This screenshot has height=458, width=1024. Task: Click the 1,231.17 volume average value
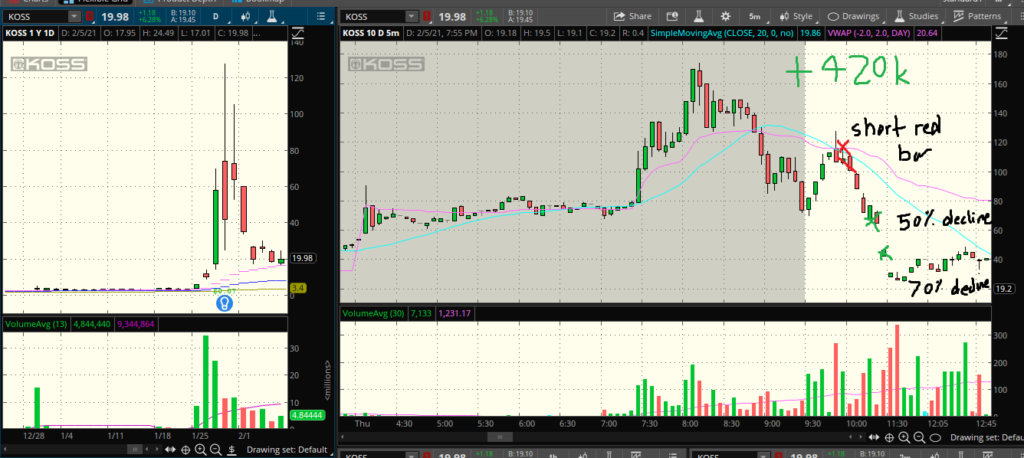[455, 314]
